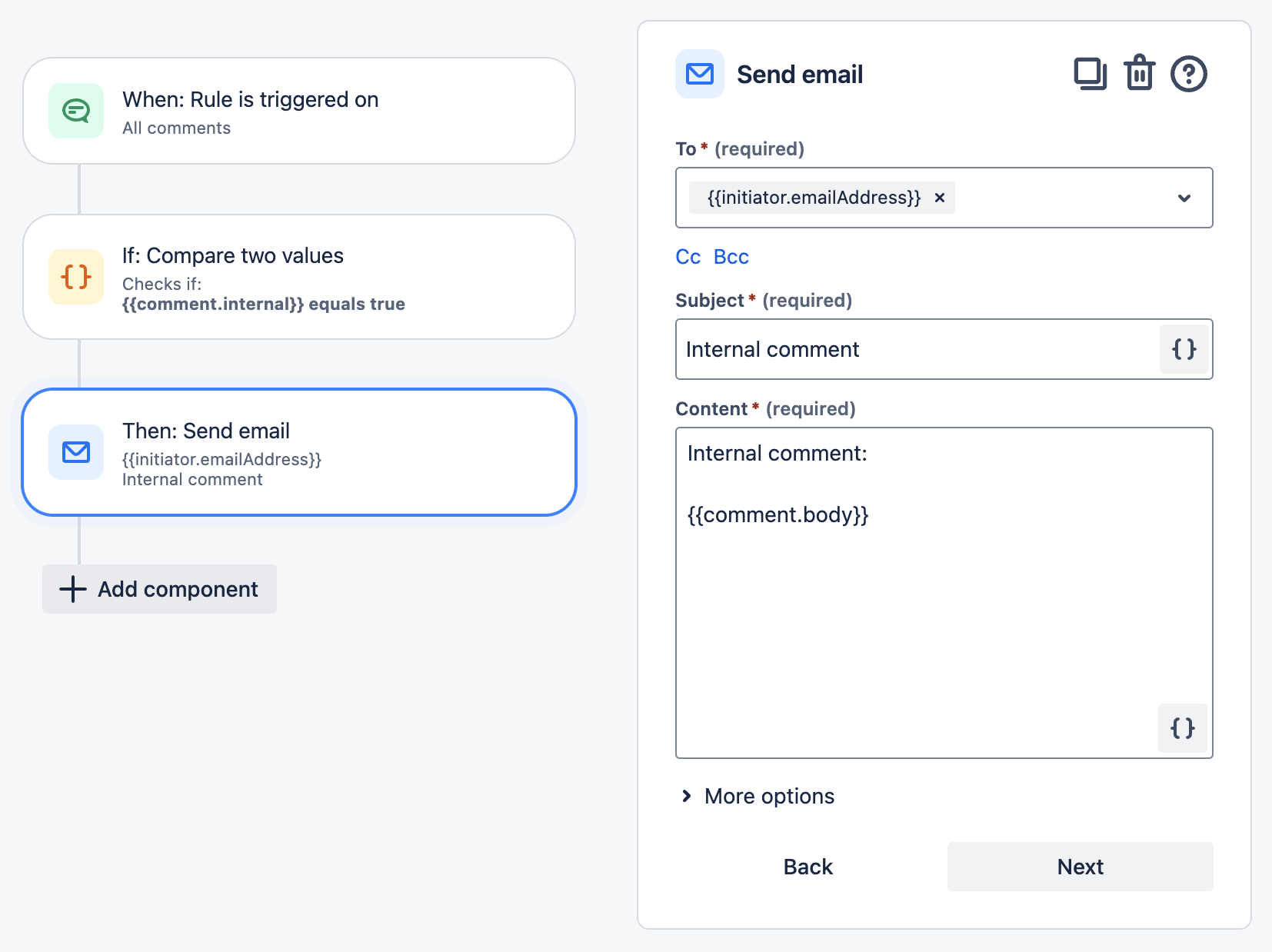Delete the Send email action via trash icon
This screenshot has width=1272, height=952.
1139,74
